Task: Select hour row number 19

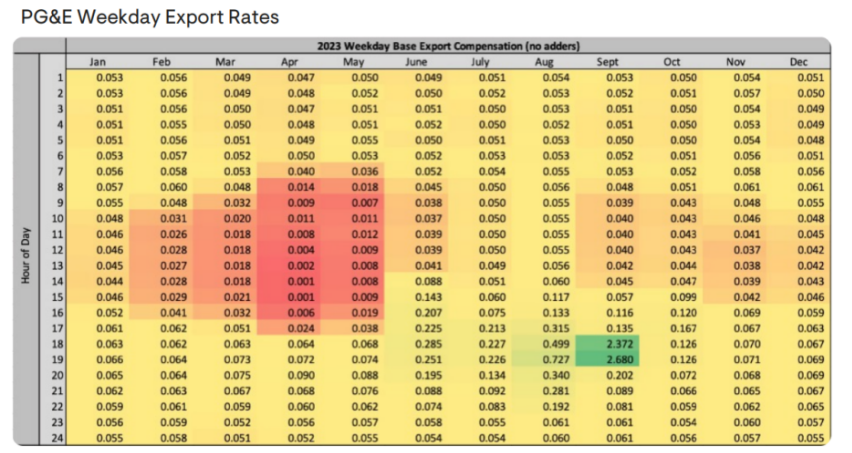Action: pos(57,358)
